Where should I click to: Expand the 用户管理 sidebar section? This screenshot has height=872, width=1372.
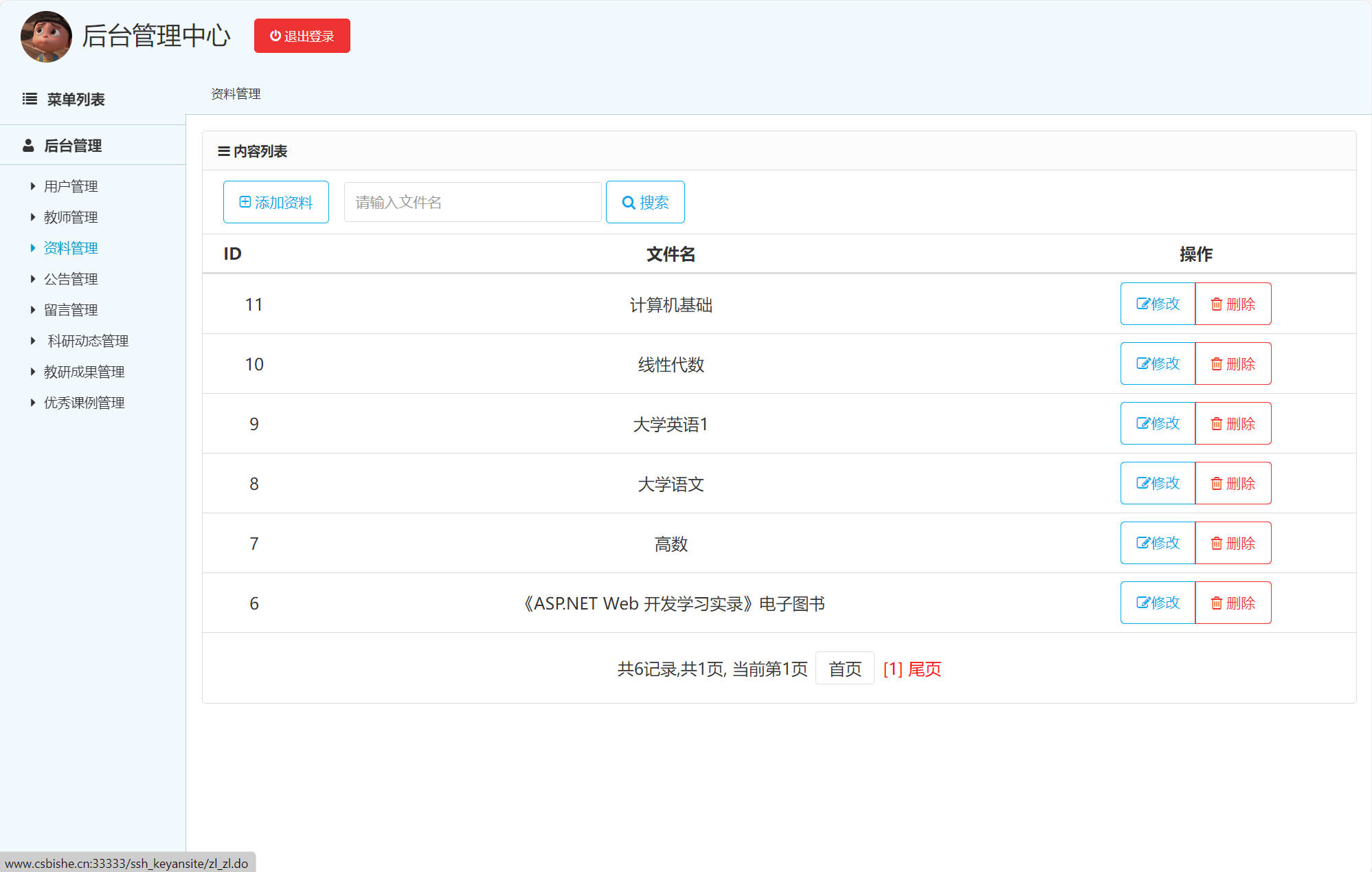click(x=71, y=186)
